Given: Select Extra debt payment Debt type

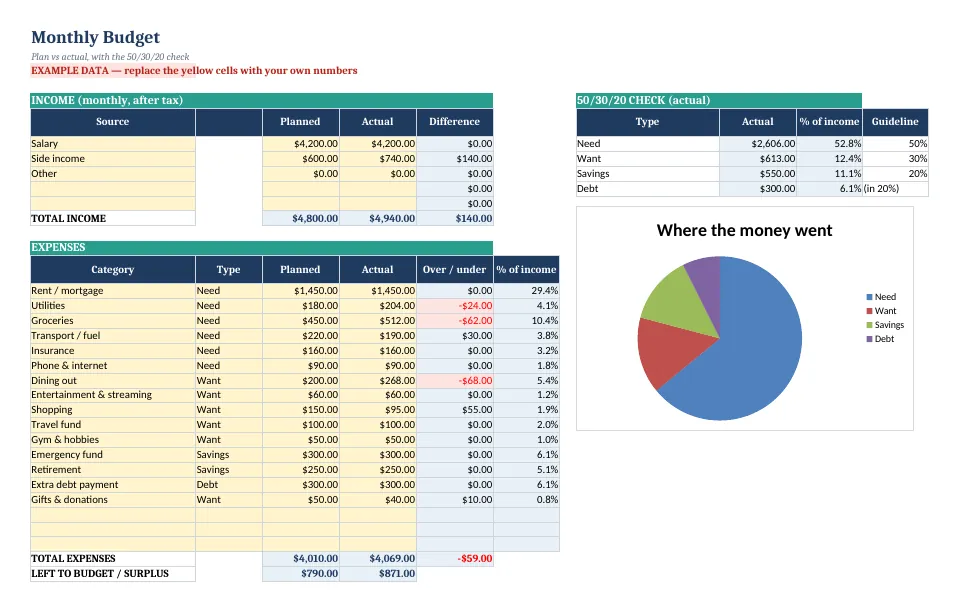Looking at the screenshot, I should pos(229,485).
